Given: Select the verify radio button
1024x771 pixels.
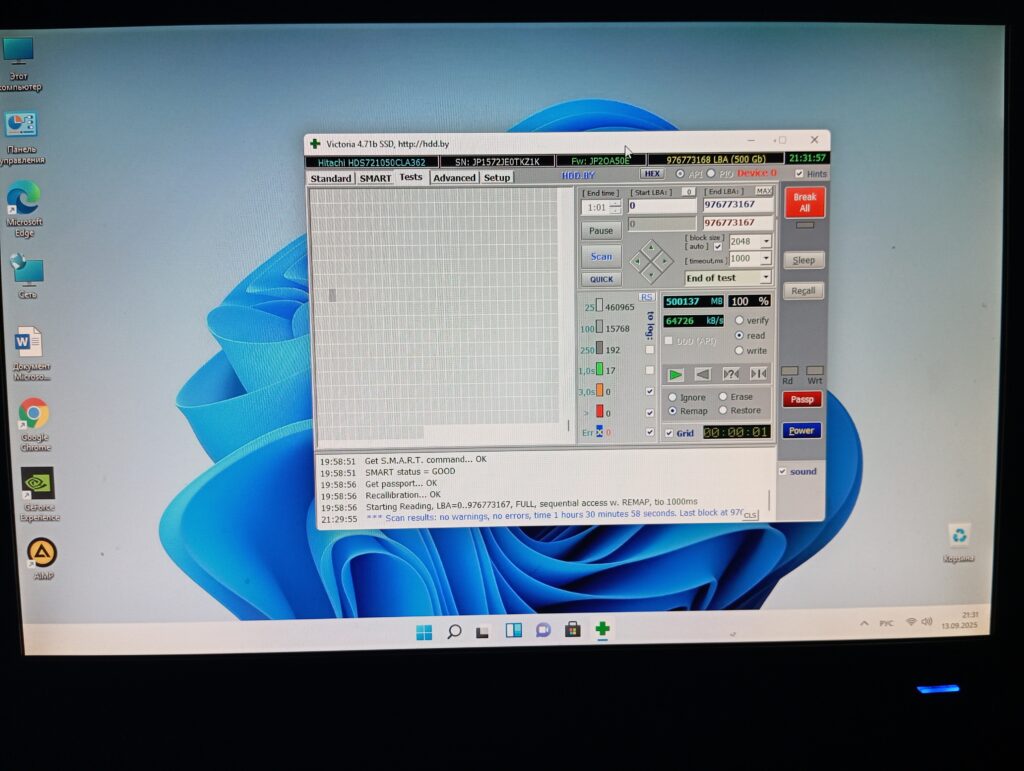Looking at the screenshot, I should tap(739, 321).
